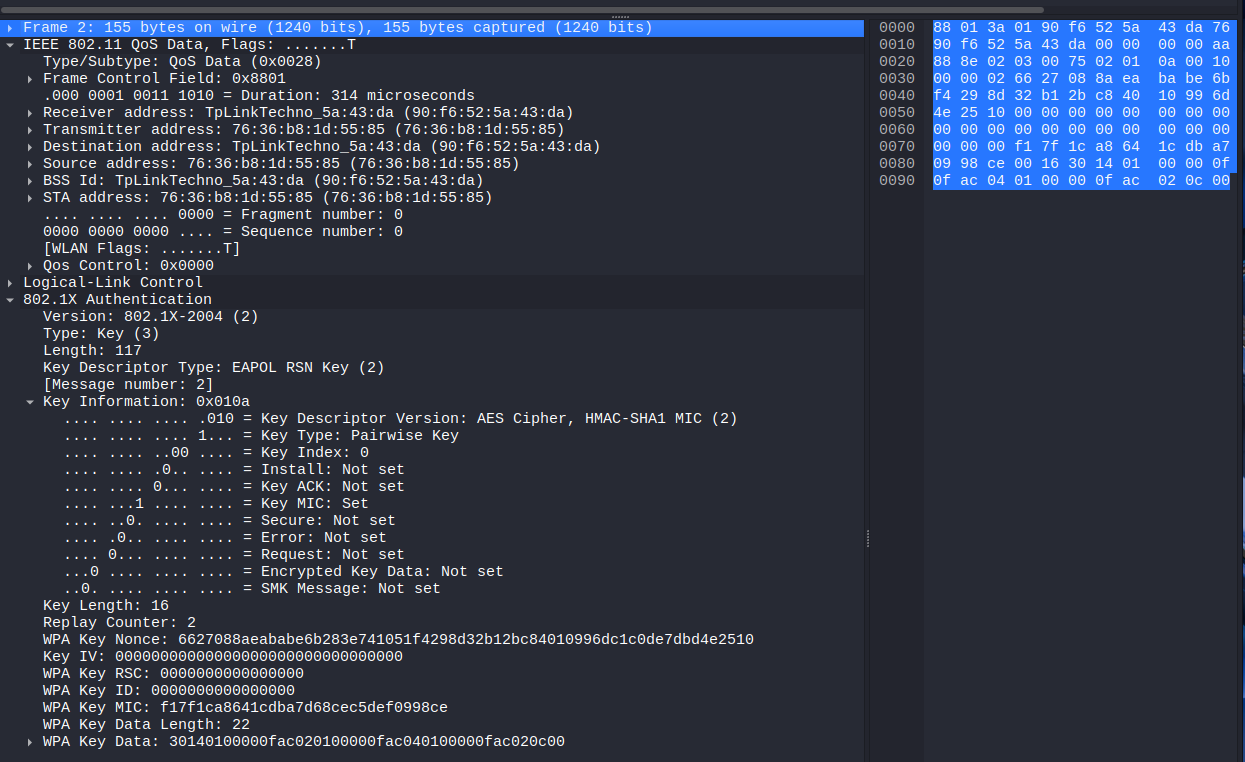
Task: Expand the Logical-Link Control layer
Action: click(x=10, y=283)
